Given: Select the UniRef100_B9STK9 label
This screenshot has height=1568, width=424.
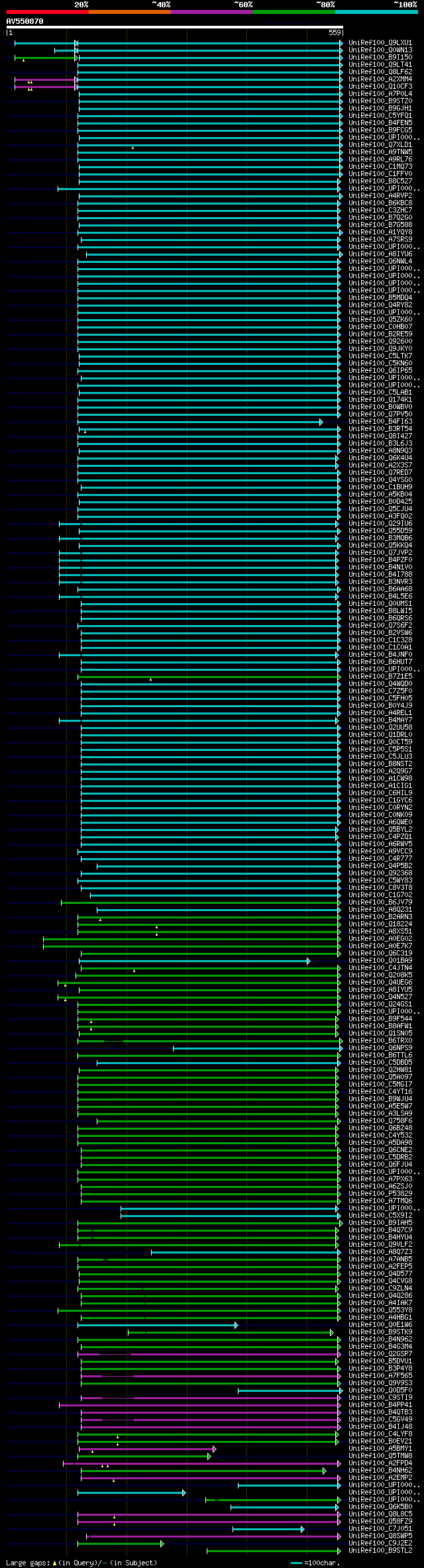Looking at the screenshot, I should click(x=380, y=1332).
